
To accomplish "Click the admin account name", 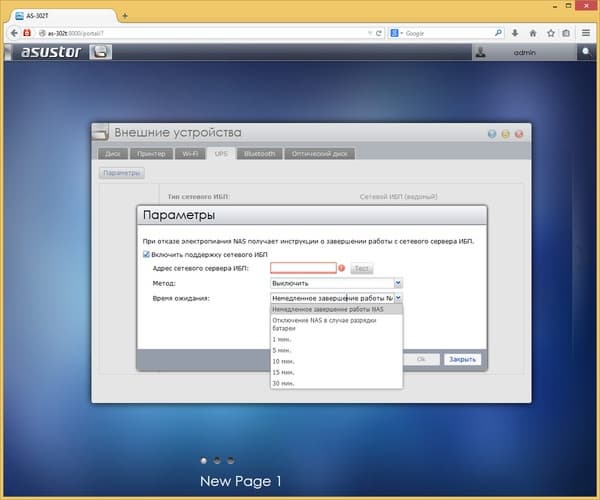I will [x=525, y=52].
